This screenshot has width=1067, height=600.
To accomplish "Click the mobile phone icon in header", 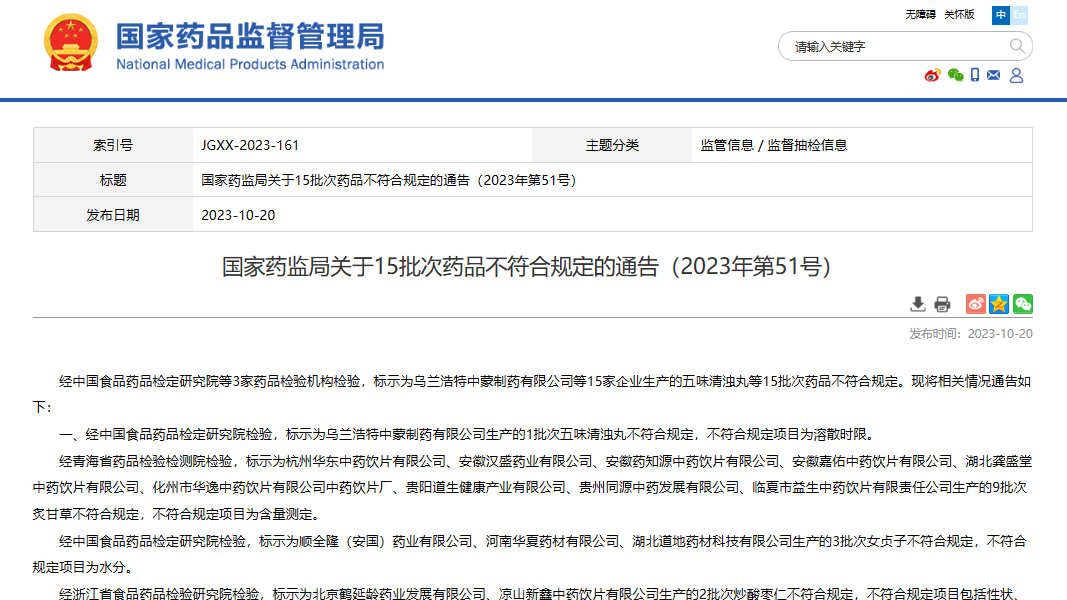I will pyautogui.click(x=975, y=76).
